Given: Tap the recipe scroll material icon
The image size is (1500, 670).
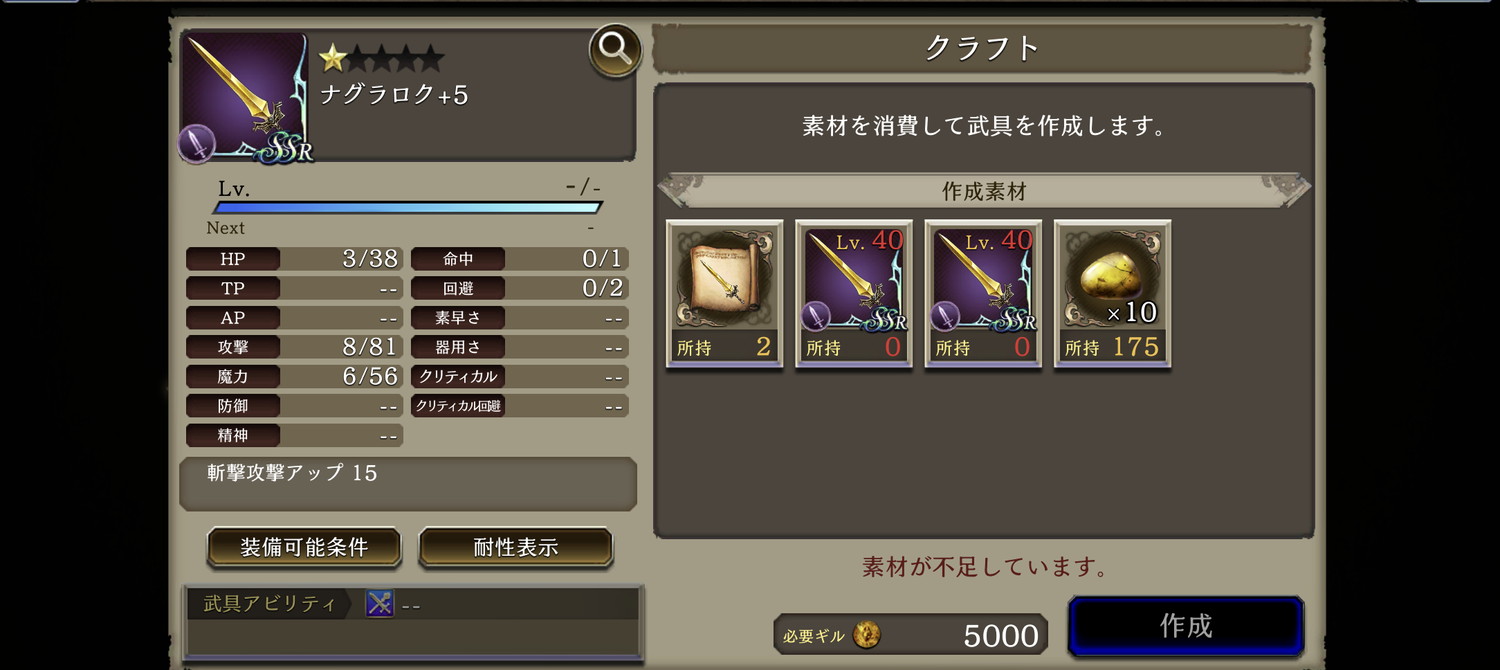Looking at the screenshot, I should click(725, 294).
